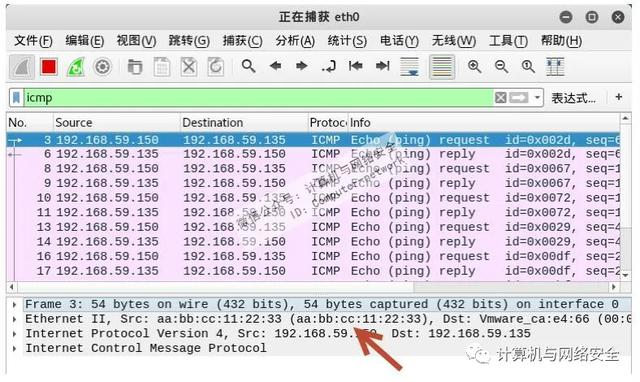This screenshot has height=382, width=640.
Task: Open the filter history dropdown
Action: click(537, 98)
